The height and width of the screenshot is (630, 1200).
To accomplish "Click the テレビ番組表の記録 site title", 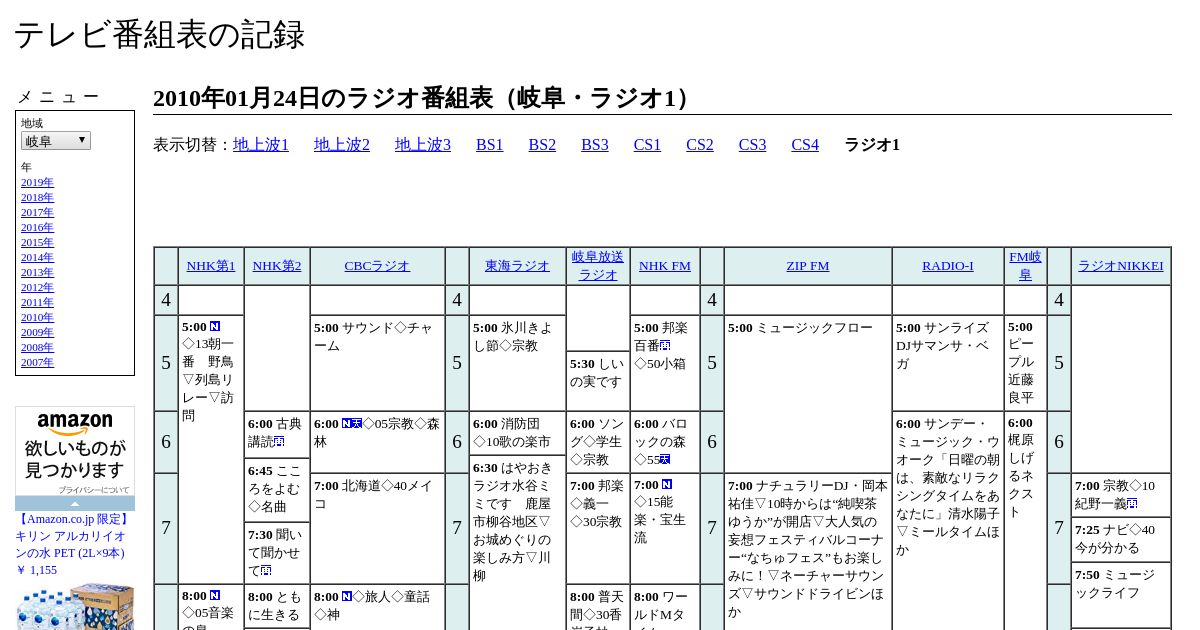I will pos(159,35).
